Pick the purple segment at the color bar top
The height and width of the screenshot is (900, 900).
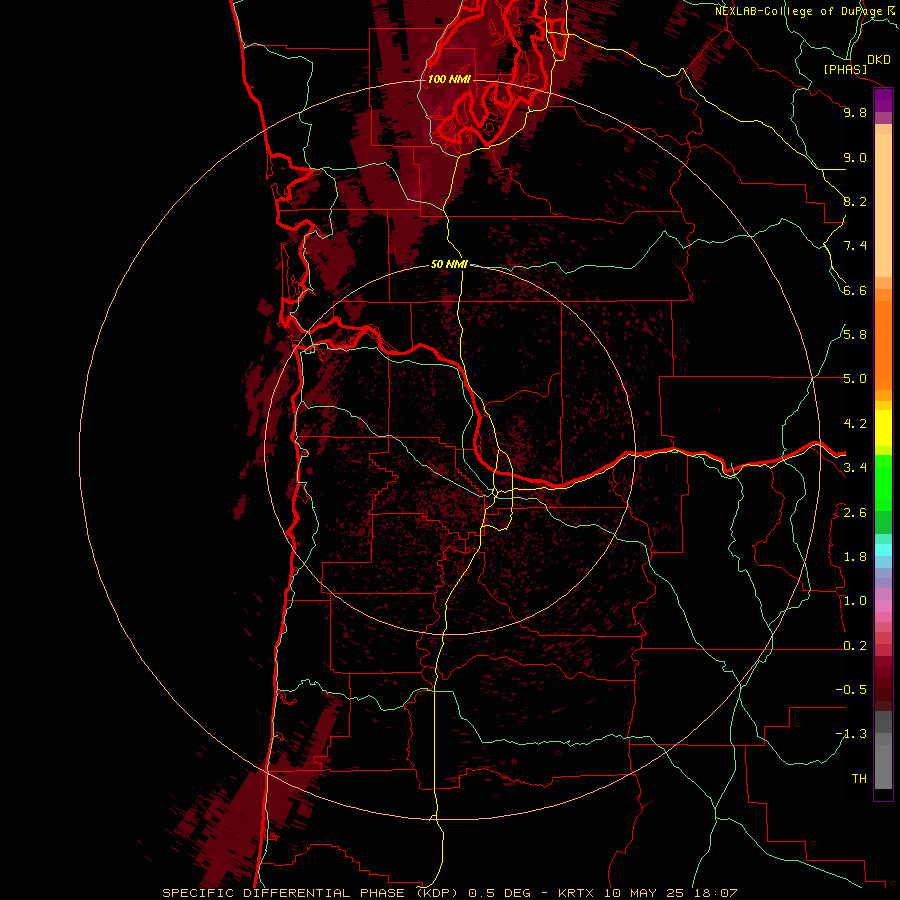(x=883, y=101)
